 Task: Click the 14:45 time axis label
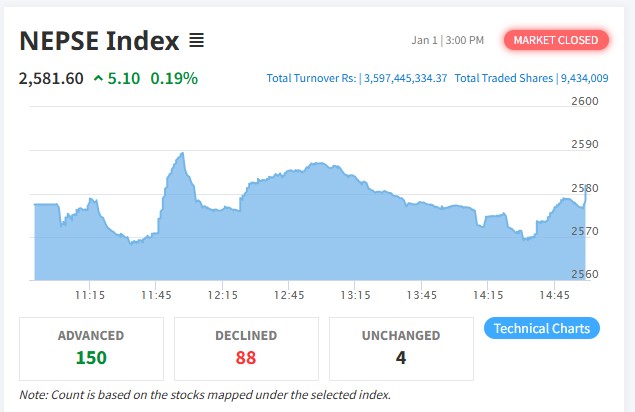click(554, 295)
